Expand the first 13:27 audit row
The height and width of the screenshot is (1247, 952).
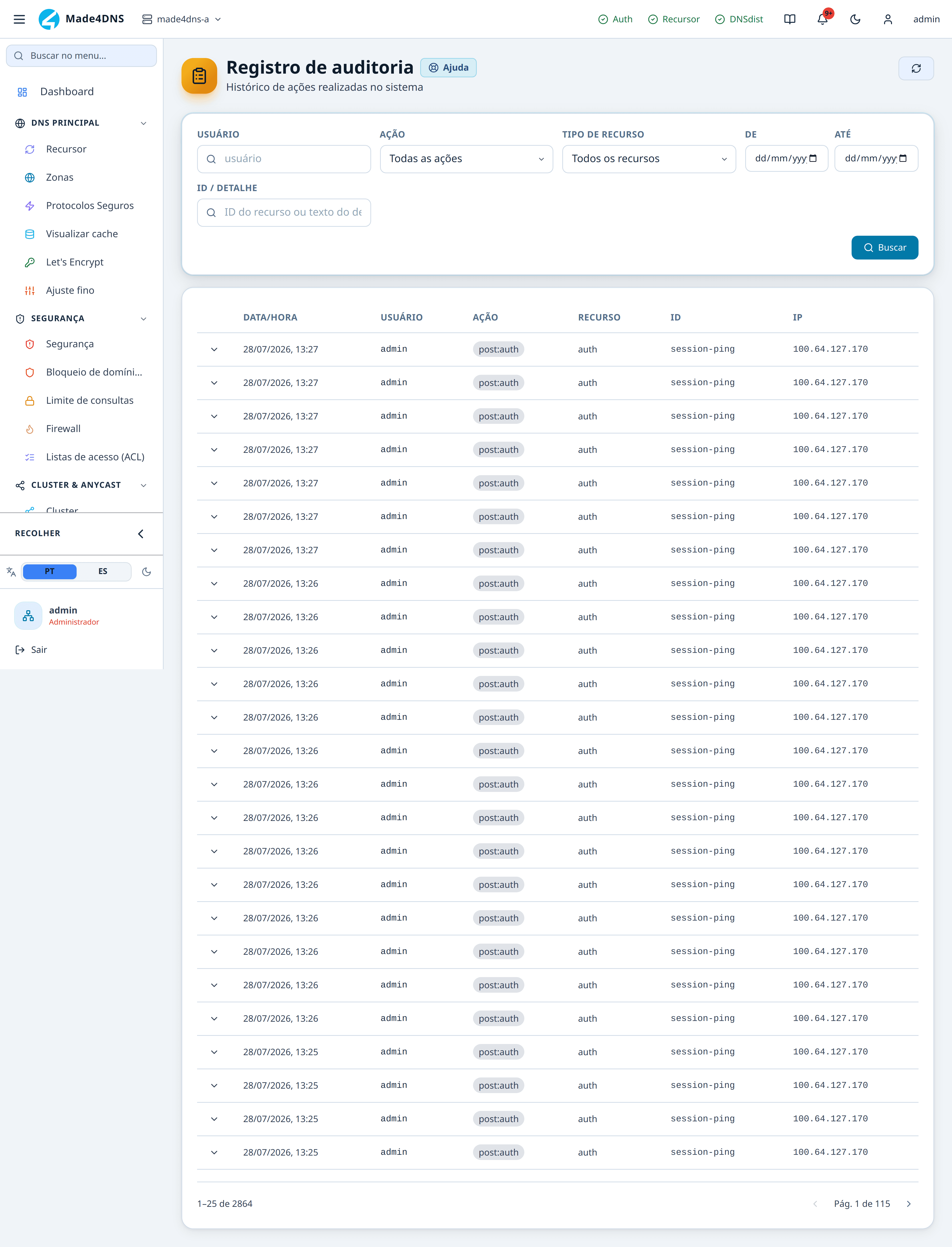(x=214, y=349)
